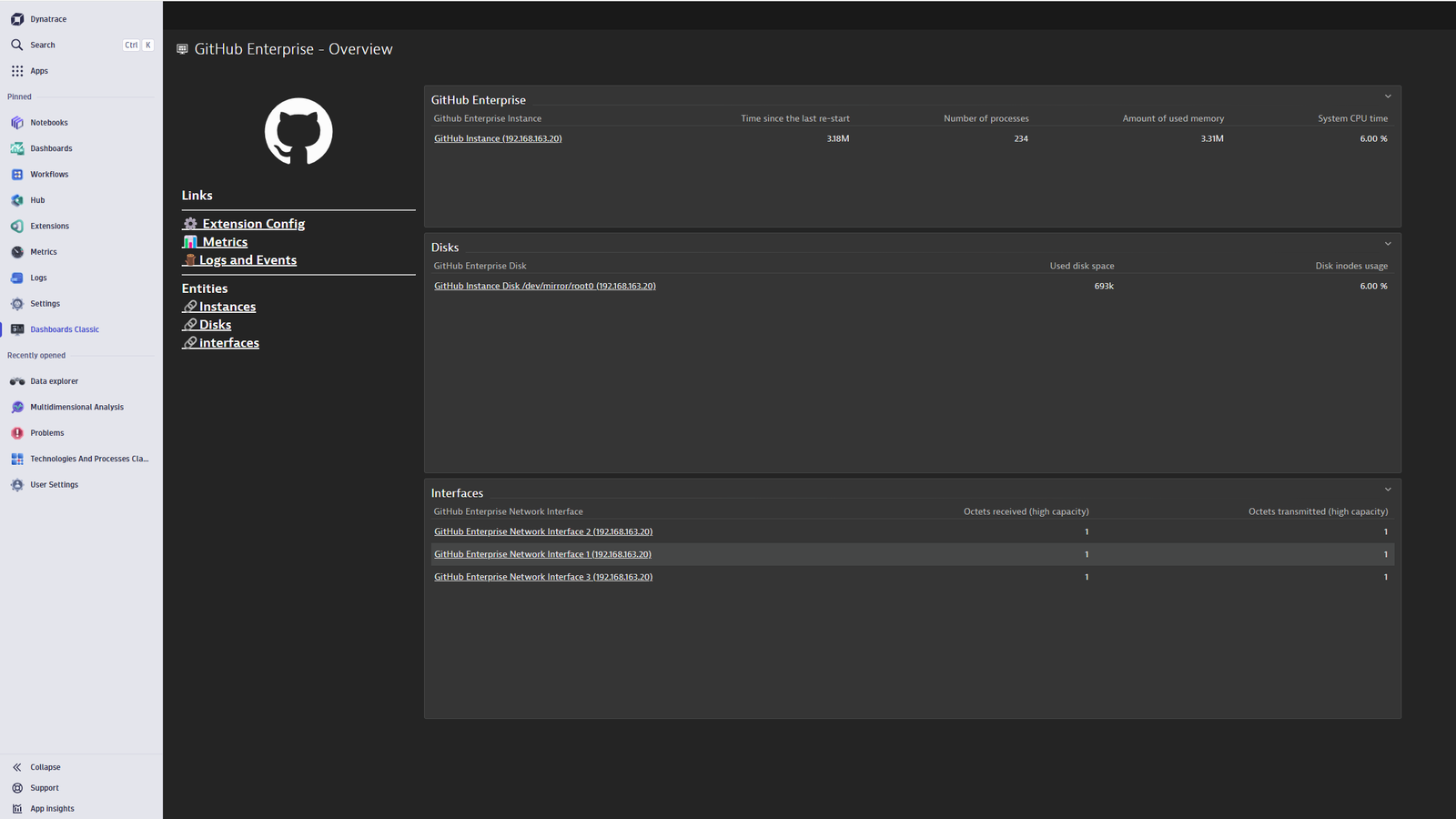Click Octets received (high capacity) header
The height and width of the screenshot is (819, 1456).
[1026, 511]
